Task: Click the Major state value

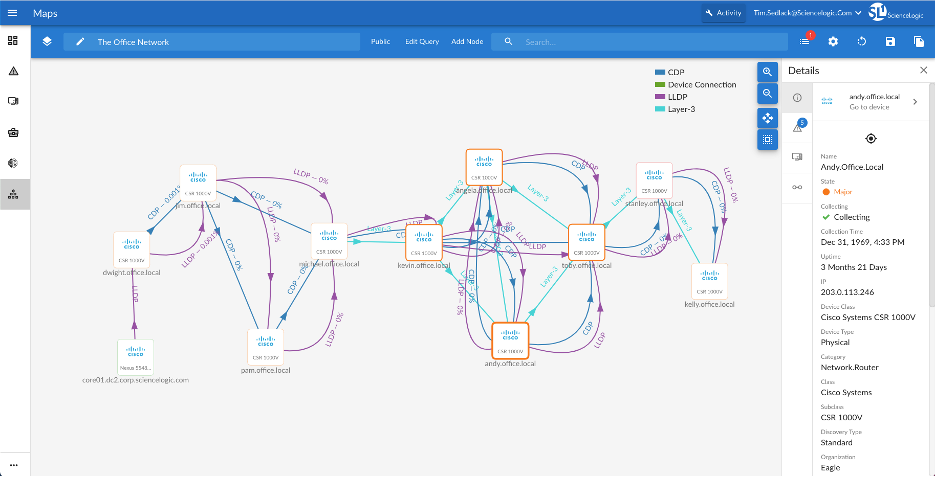Action: coord(843,192)
